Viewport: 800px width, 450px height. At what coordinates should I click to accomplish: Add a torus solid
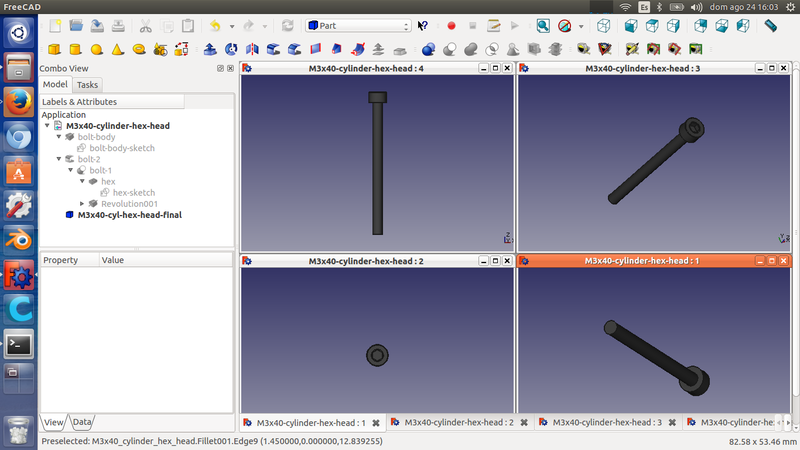pos(140,48)
